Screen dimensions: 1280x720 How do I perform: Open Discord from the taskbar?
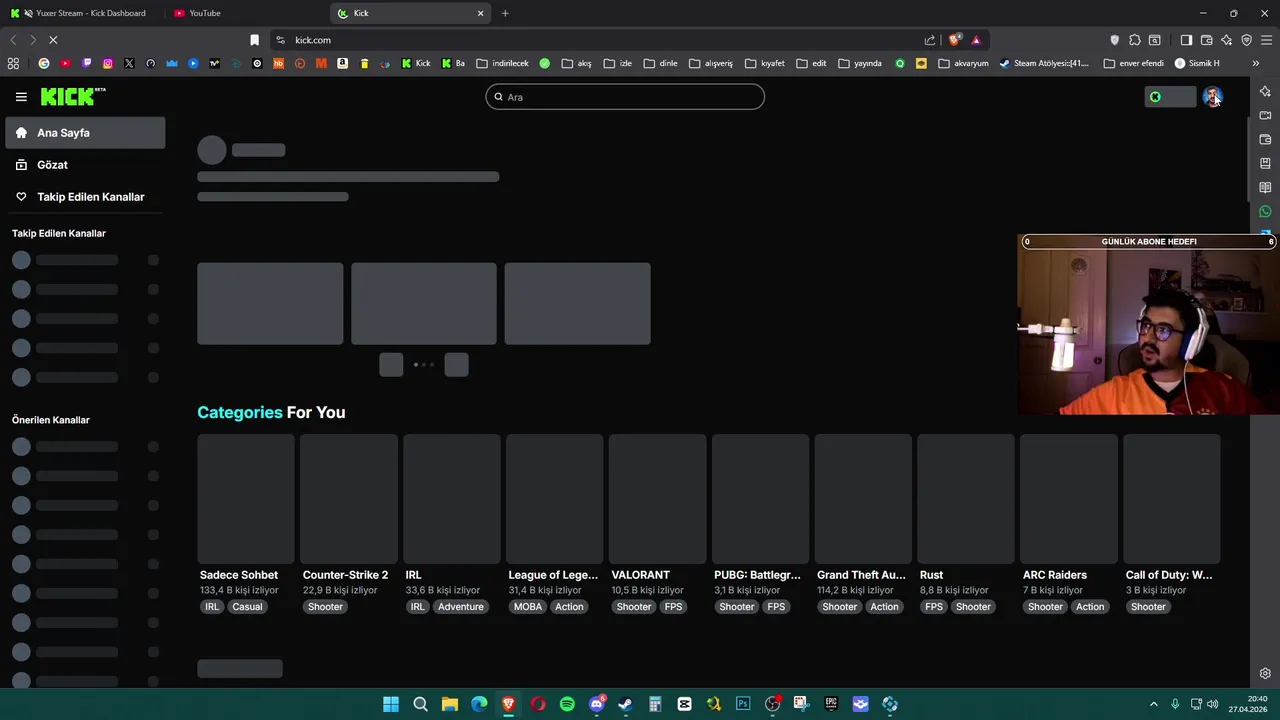(596, 704)
